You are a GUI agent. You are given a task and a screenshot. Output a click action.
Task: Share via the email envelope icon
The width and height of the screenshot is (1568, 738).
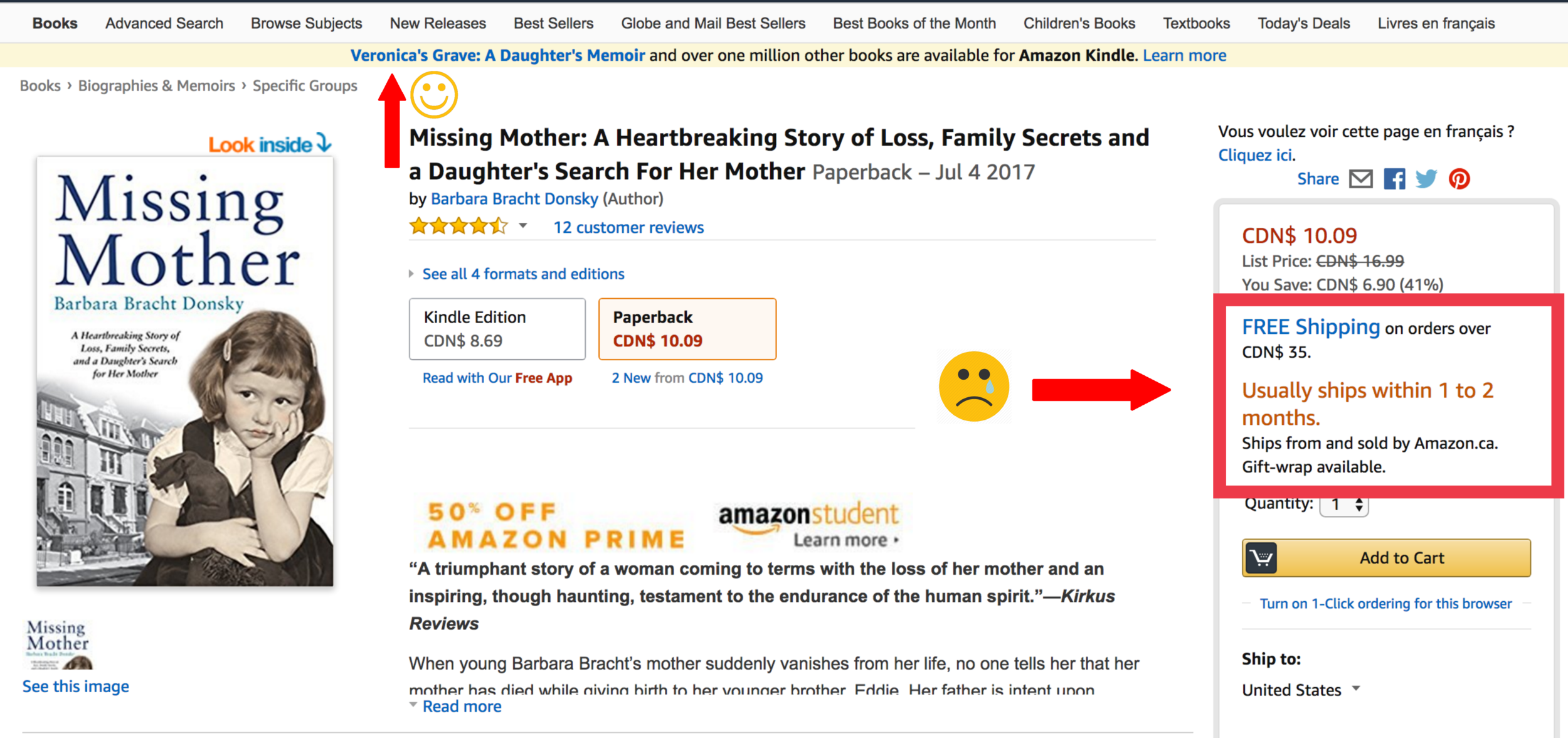point(1360,179)
